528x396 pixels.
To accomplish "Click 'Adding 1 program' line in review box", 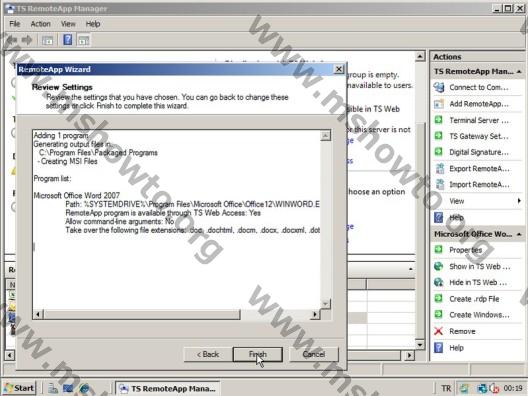I will (61, 135).
